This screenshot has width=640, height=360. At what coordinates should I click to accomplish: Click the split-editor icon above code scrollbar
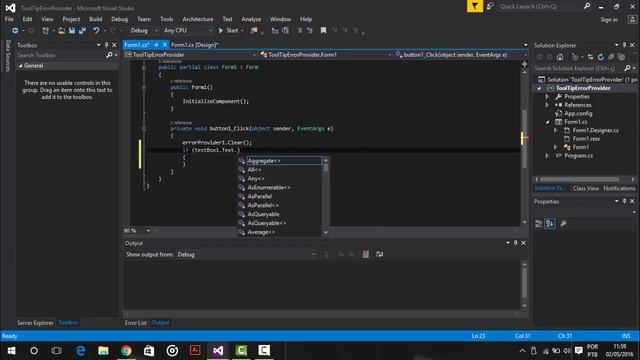(524, 64)
